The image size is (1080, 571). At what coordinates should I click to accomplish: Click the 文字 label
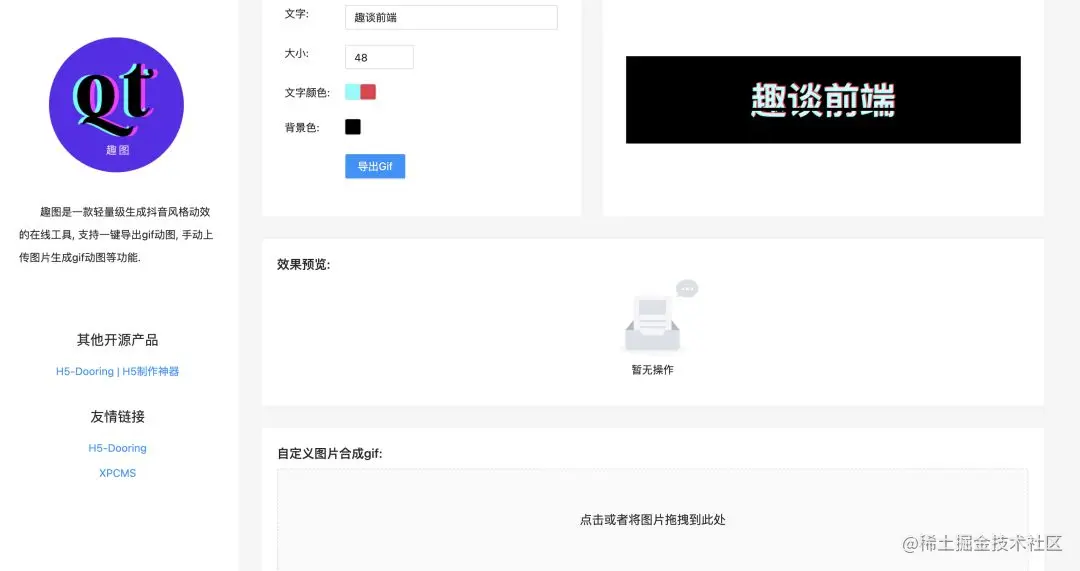296,13
